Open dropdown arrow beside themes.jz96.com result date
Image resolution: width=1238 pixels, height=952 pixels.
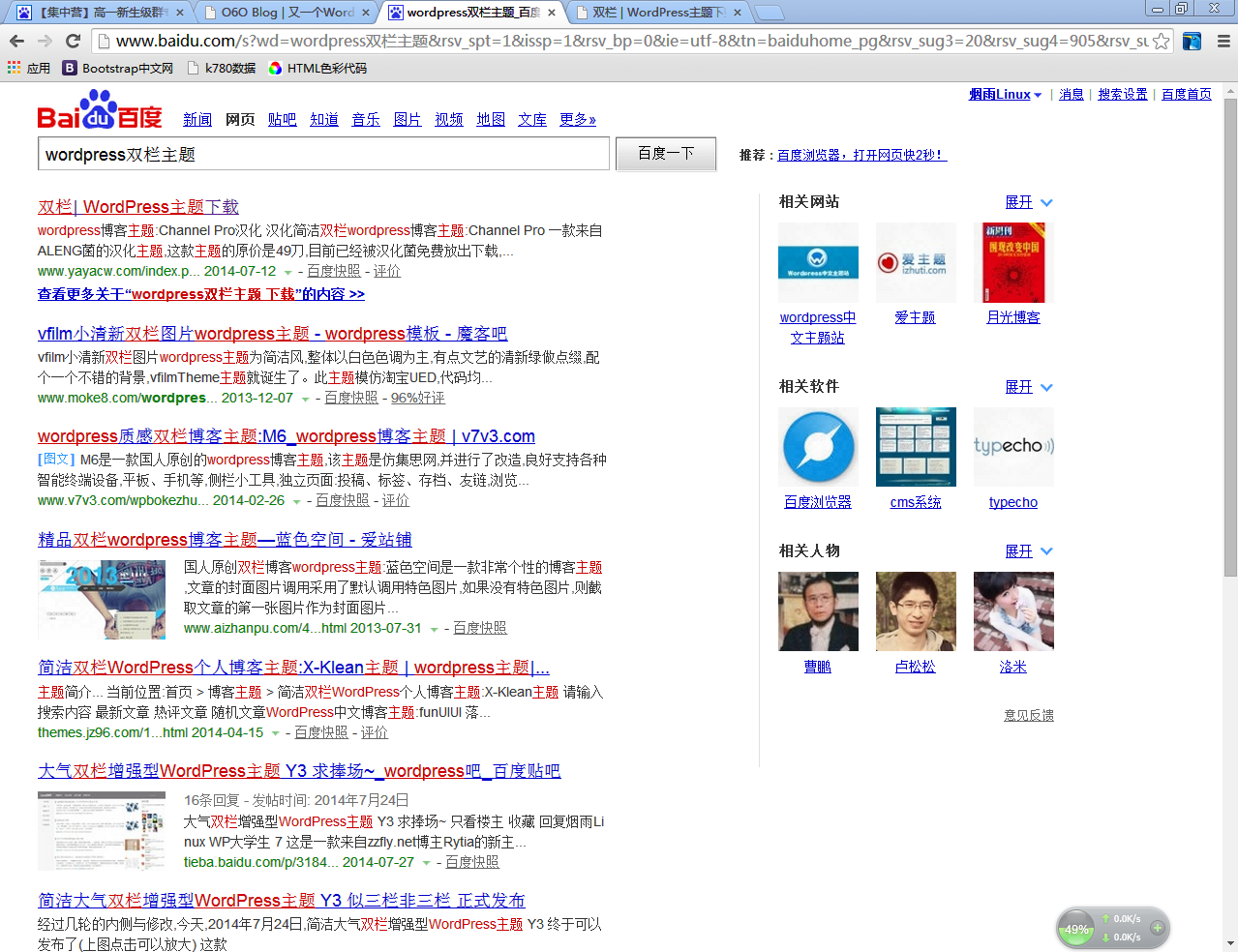[275, 734]
